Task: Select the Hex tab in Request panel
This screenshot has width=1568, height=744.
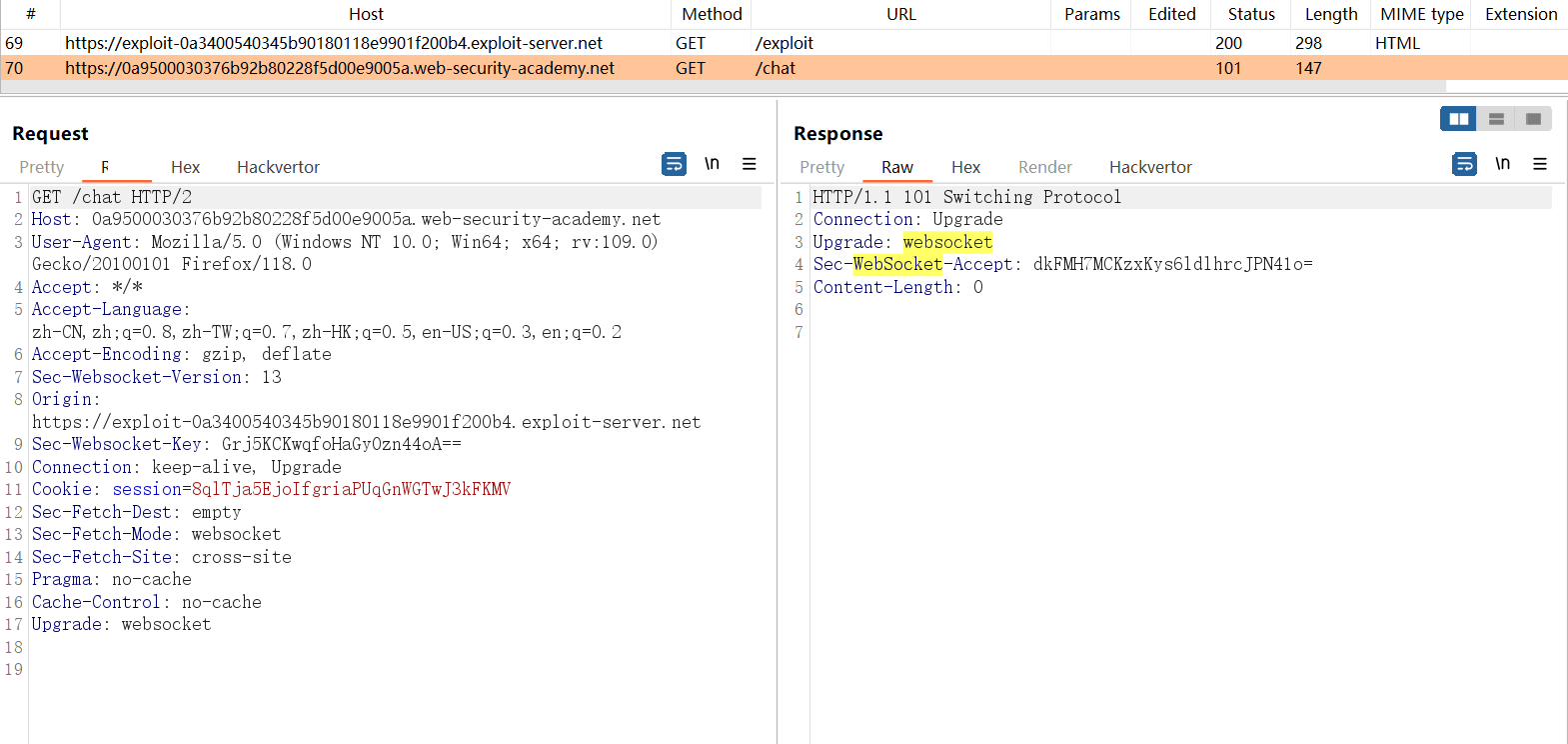Action: [x=185, y=167]
